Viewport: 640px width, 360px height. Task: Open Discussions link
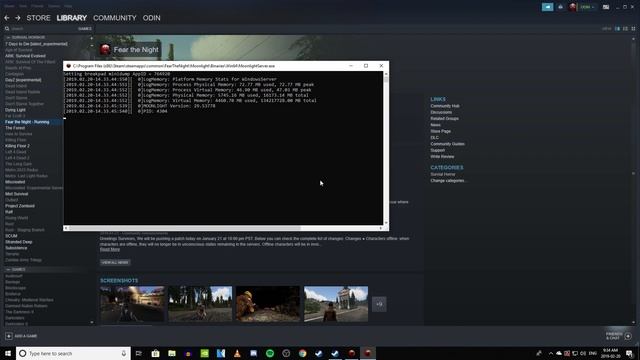point(441,112)
